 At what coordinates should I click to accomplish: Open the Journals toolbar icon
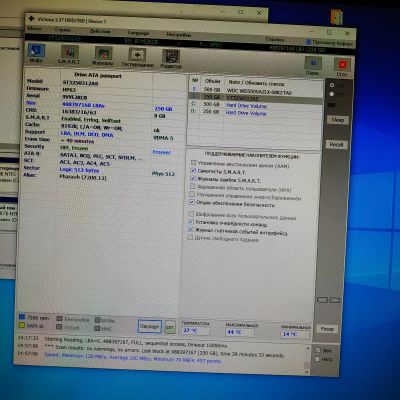click(103, 56)
